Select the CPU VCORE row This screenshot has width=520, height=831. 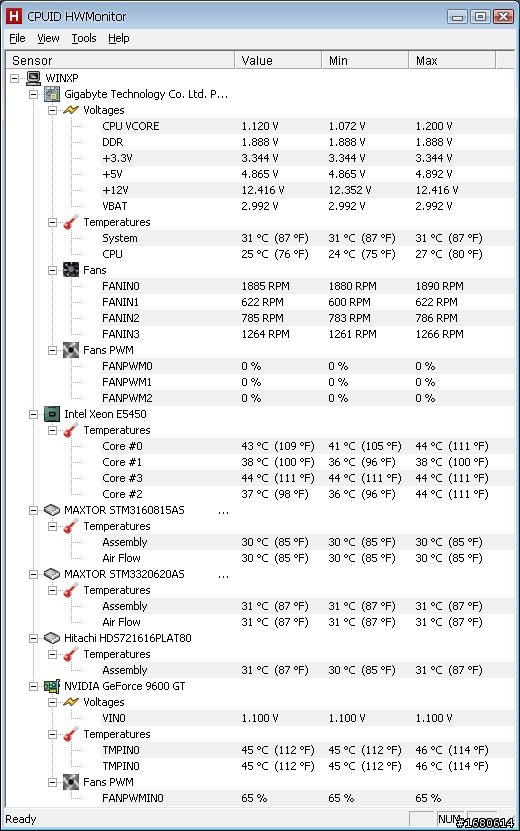pos(307,126)
